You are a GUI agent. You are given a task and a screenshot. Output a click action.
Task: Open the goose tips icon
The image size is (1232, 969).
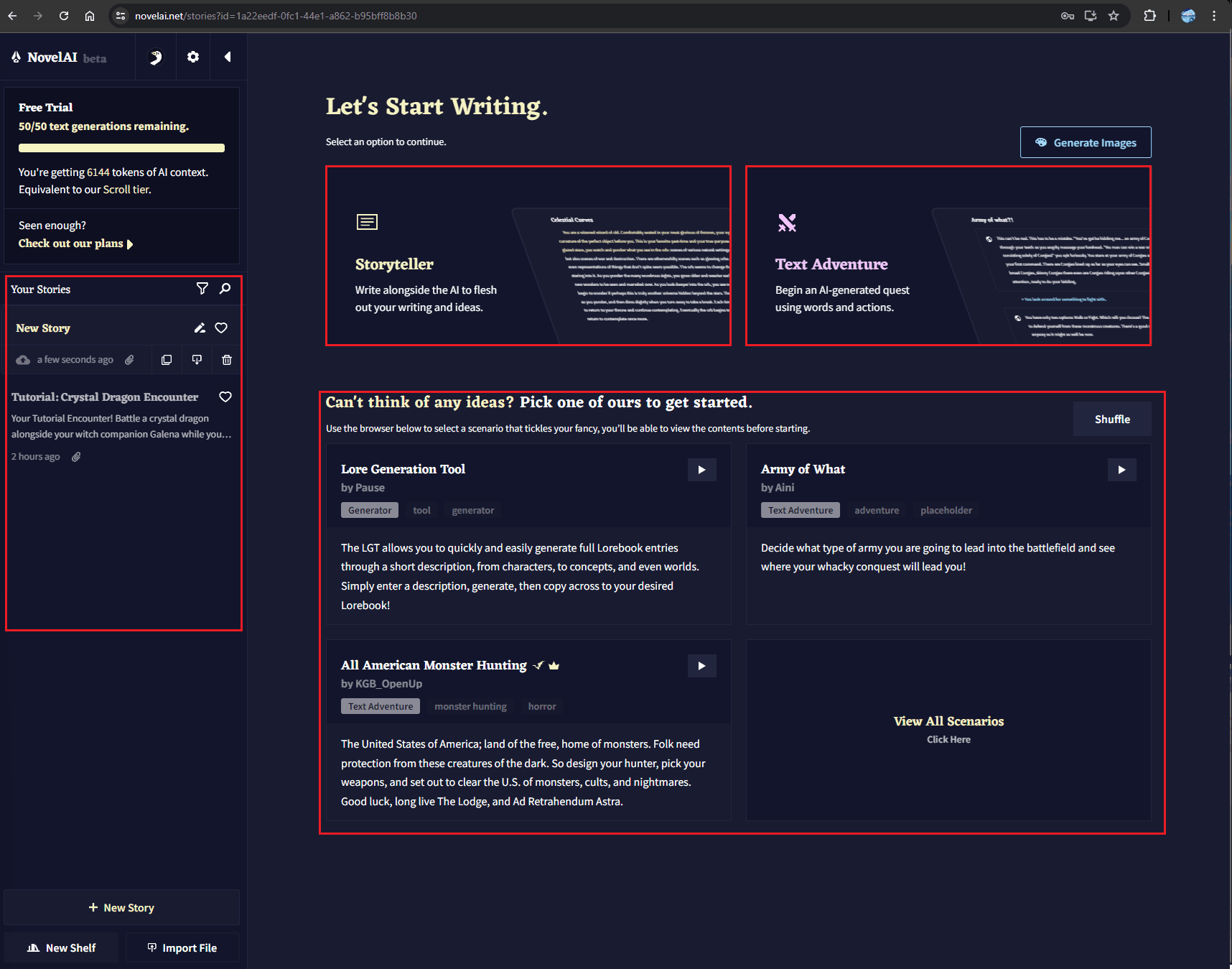pyautogui.click(x=156, y=57)
